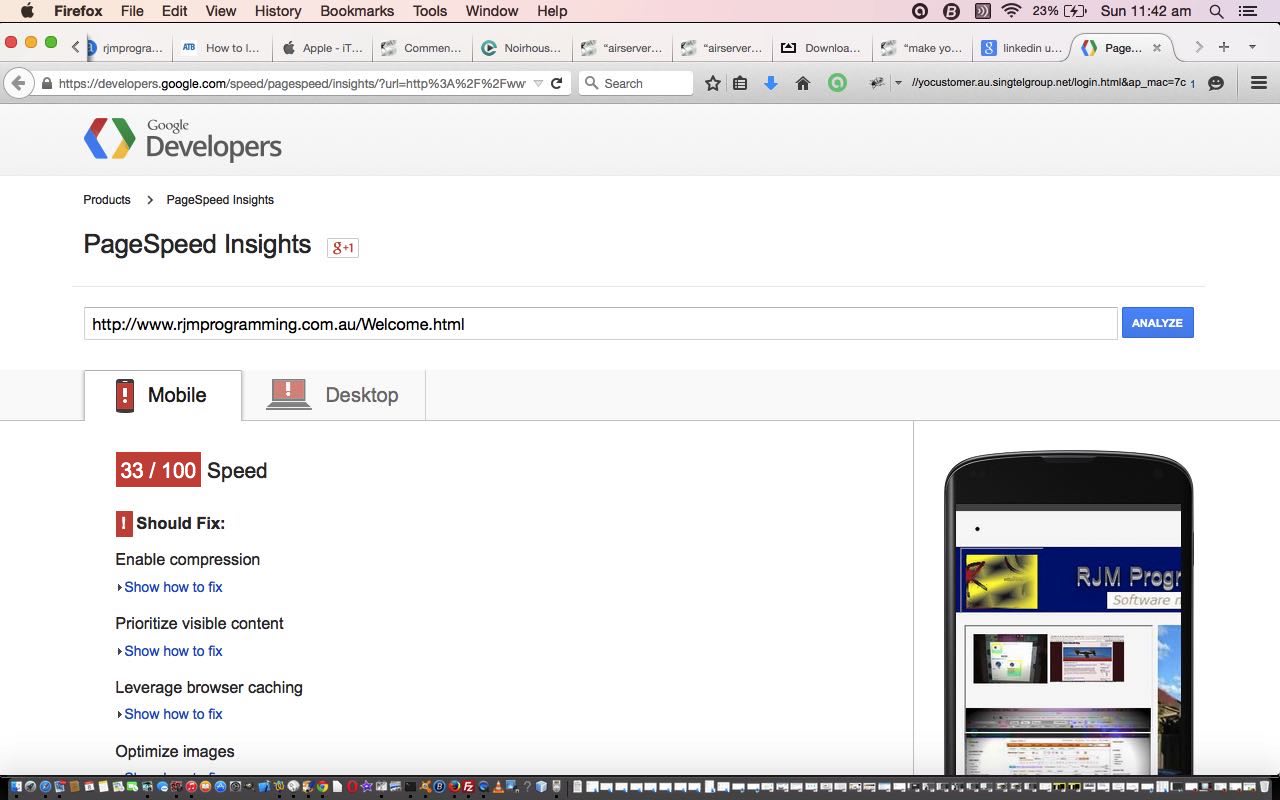This screenshot has height=800, width=1280.
Task: Switch to the Apple - iT... browser tab
Action: coord(322,47)
